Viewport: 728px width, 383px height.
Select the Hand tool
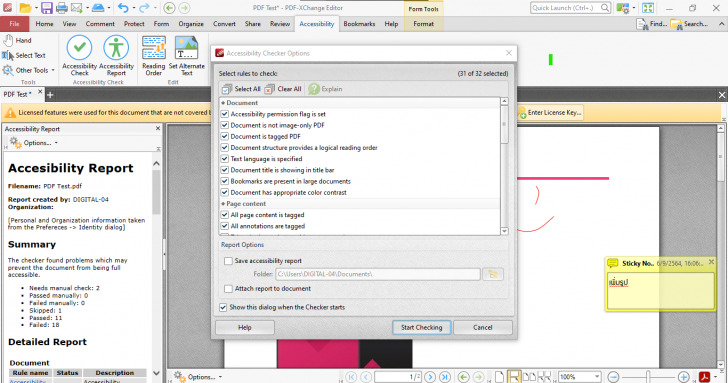(18, 40)
